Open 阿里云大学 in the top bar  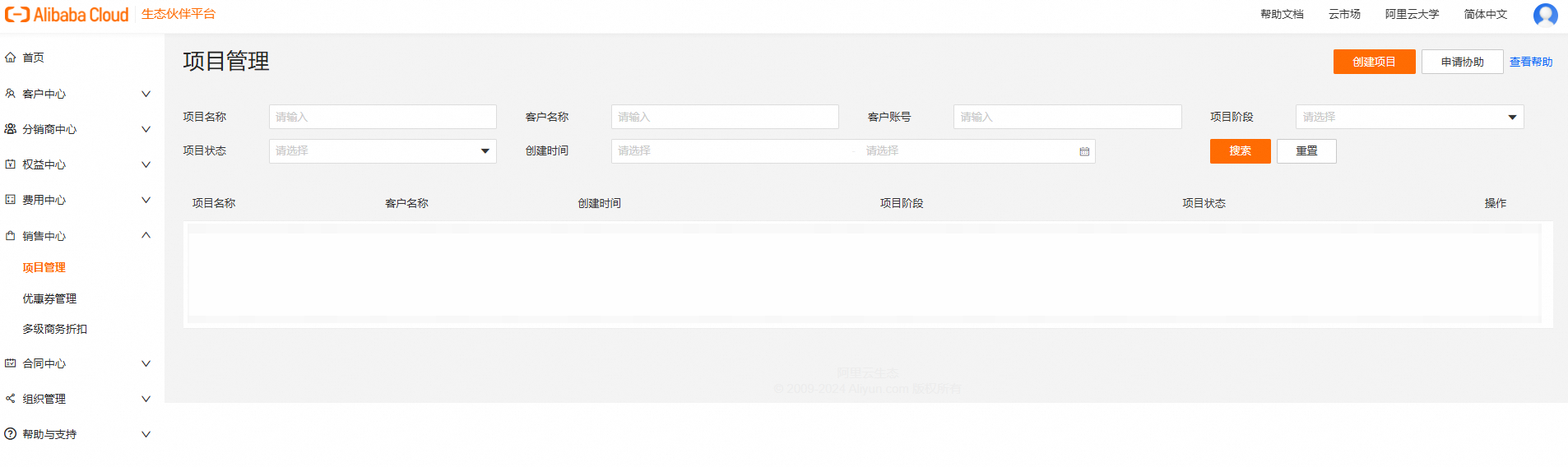pyautogui.click(x=1412, y=14)
